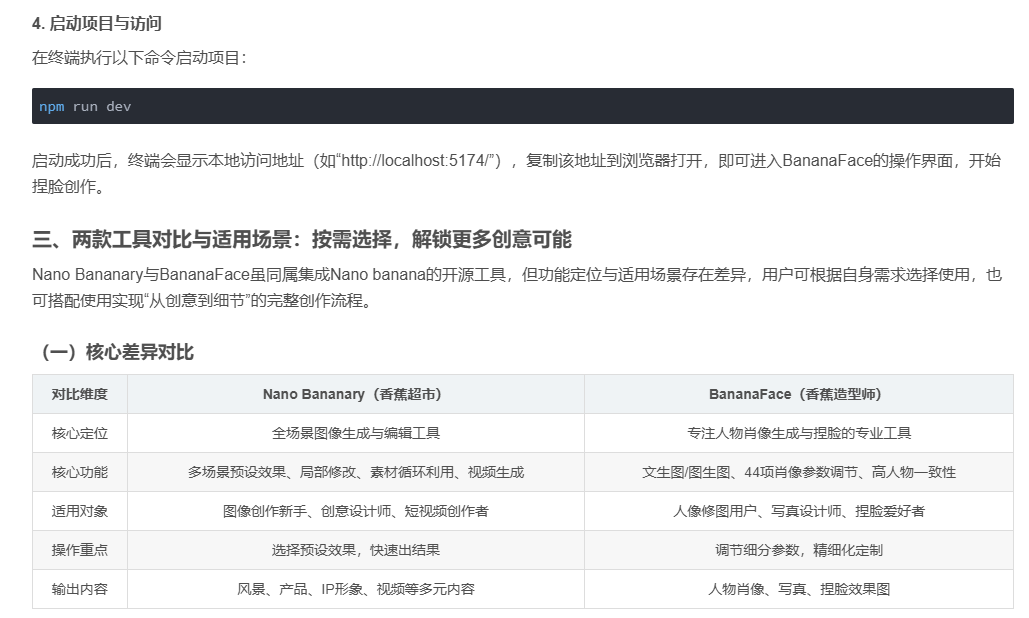
Task: Click the cell "调节细分参数,精细化定制"
Action: coord(799,550)
